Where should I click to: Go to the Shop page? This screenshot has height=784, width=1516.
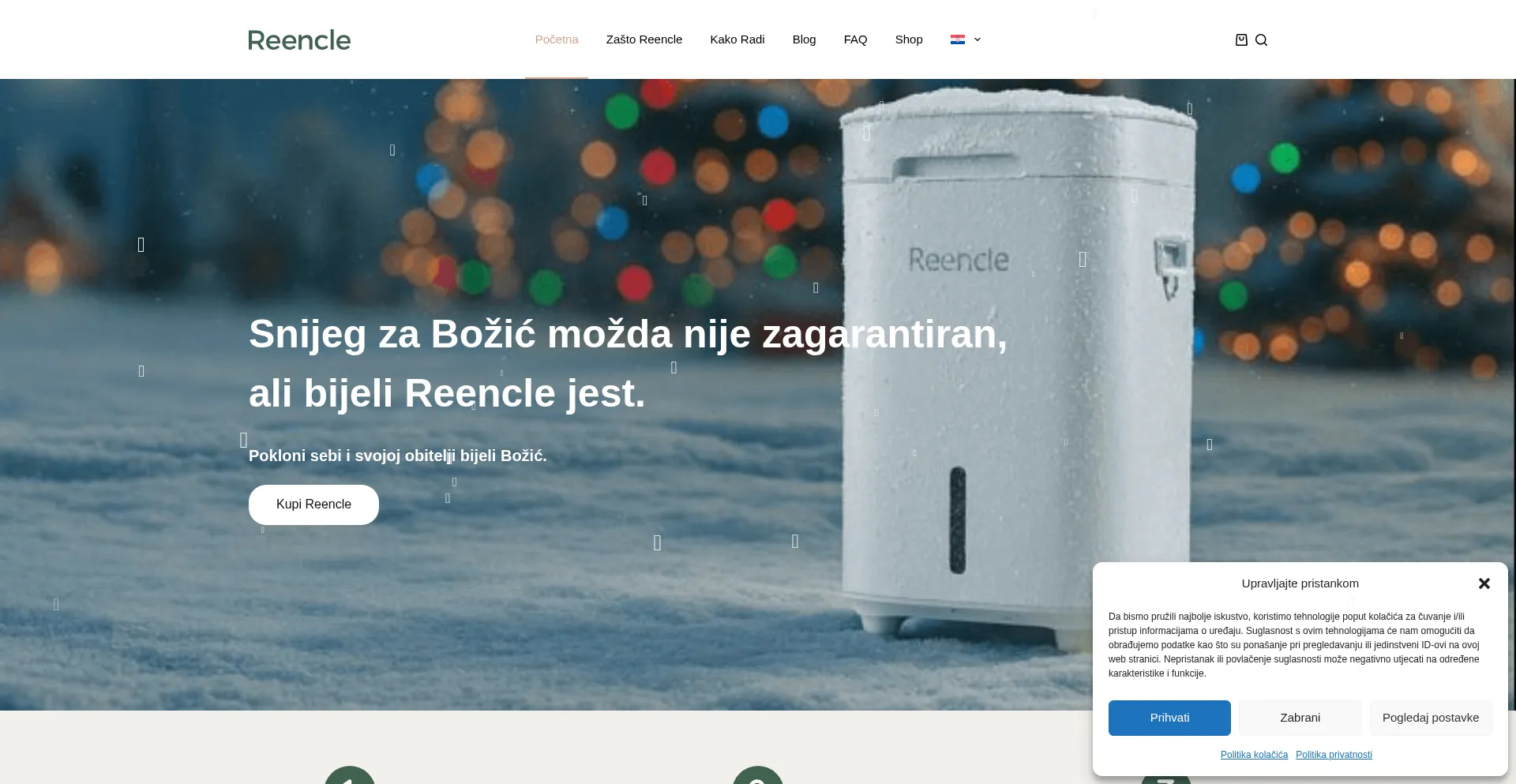(909, 39)
